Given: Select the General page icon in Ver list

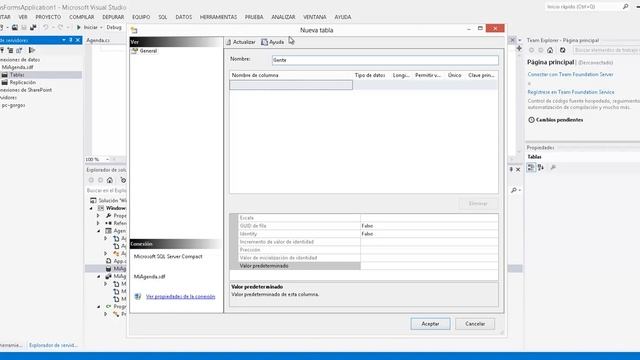Looking at the screenshot, I should click(x=134, y=51).
